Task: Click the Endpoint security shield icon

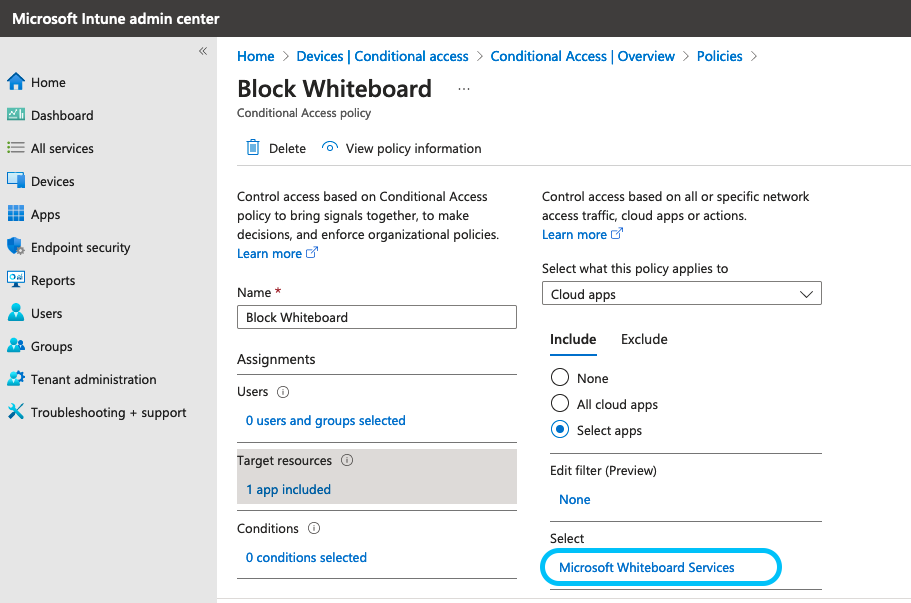Action: click(16, 246)
